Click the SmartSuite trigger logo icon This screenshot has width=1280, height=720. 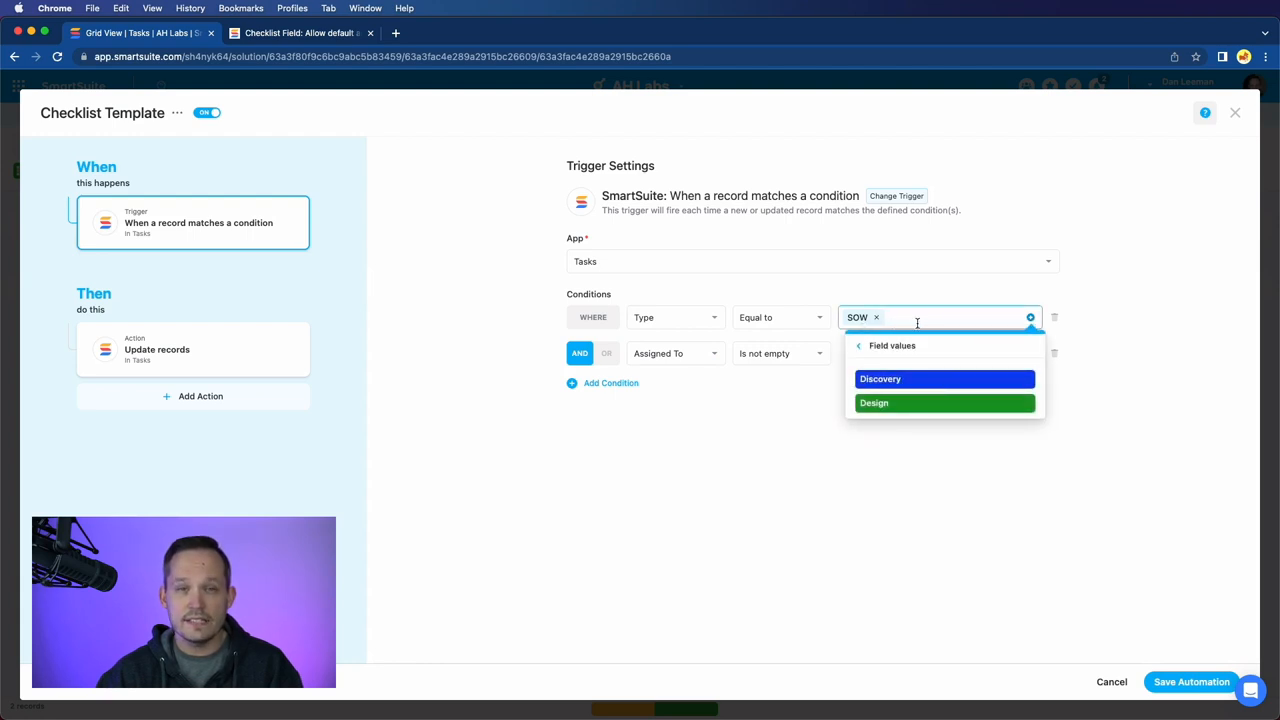(x=581, y=202)
